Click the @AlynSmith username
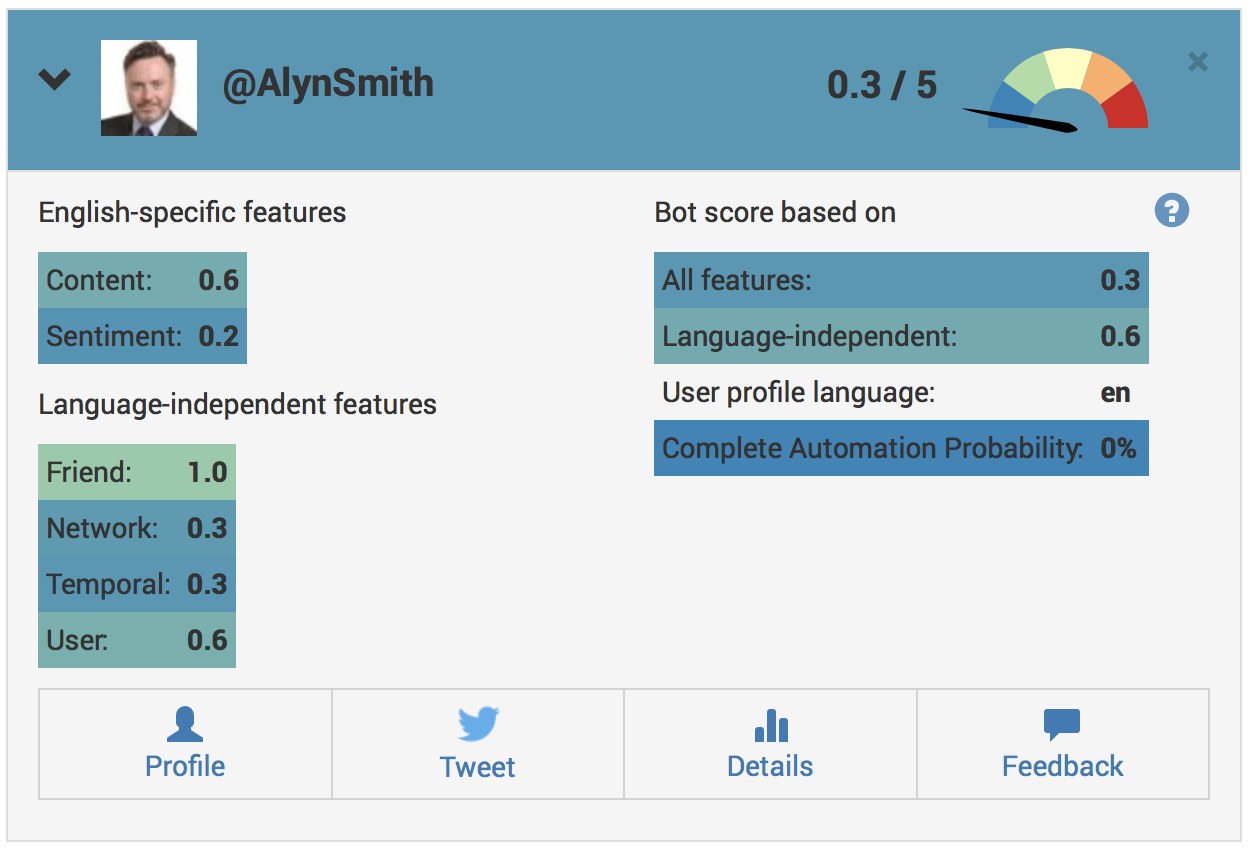Viewport: 1252px width, 850px height. click(327, 84)
